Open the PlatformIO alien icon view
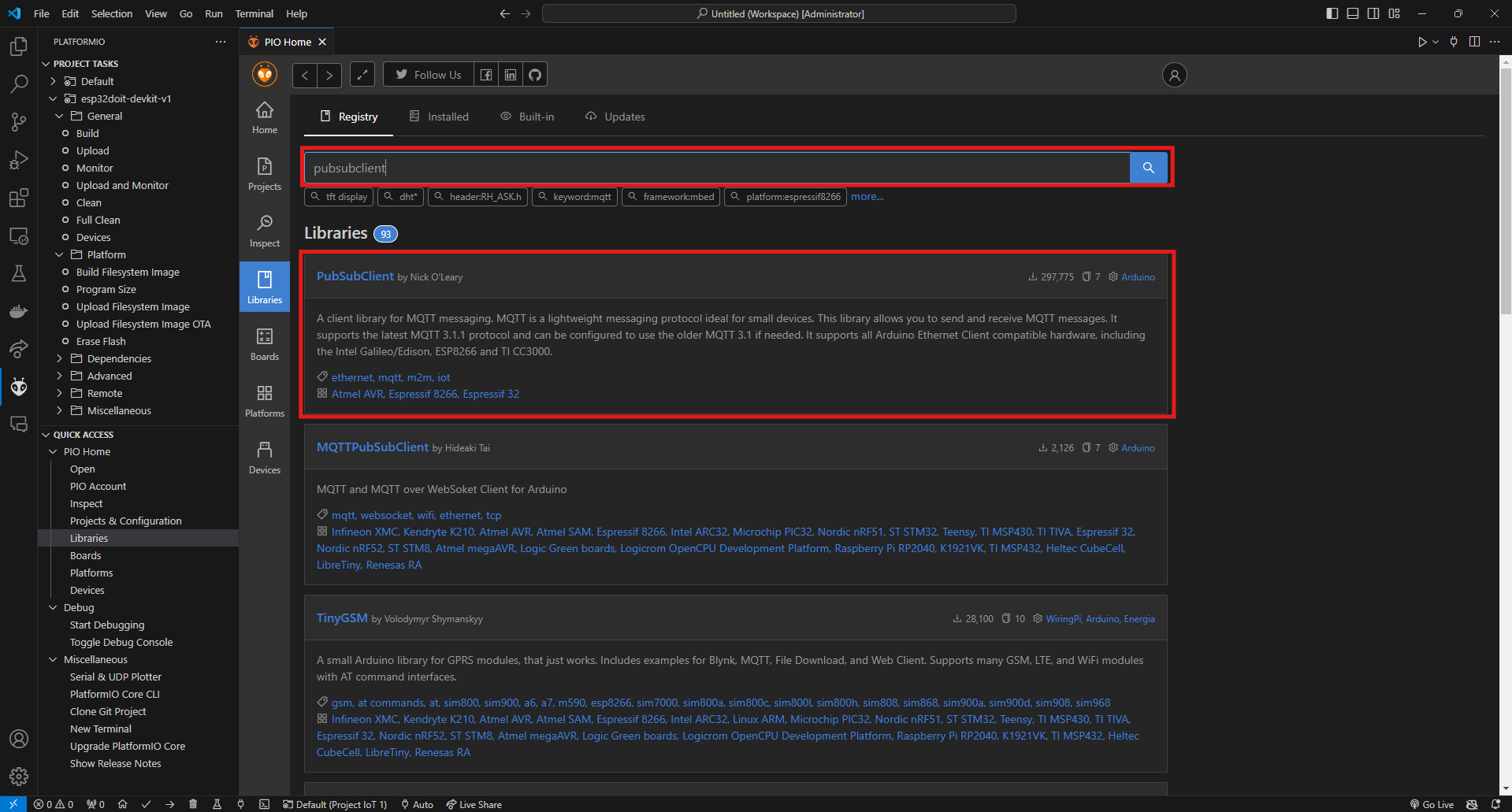The image size is (1512, 812). [19, 387]
